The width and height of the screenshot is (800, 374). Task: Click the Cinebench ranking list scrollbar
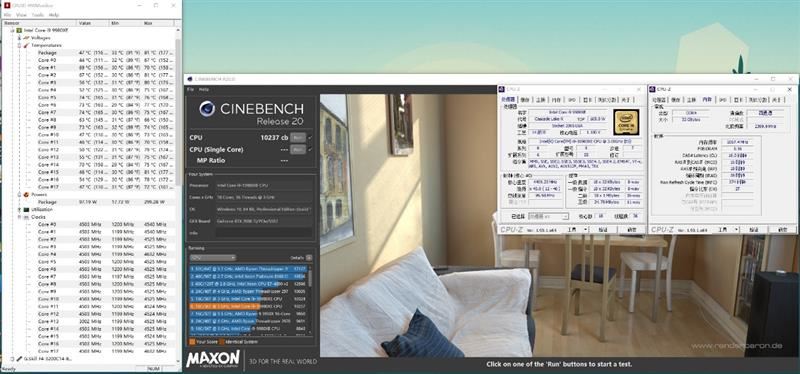tap(309, 277)
